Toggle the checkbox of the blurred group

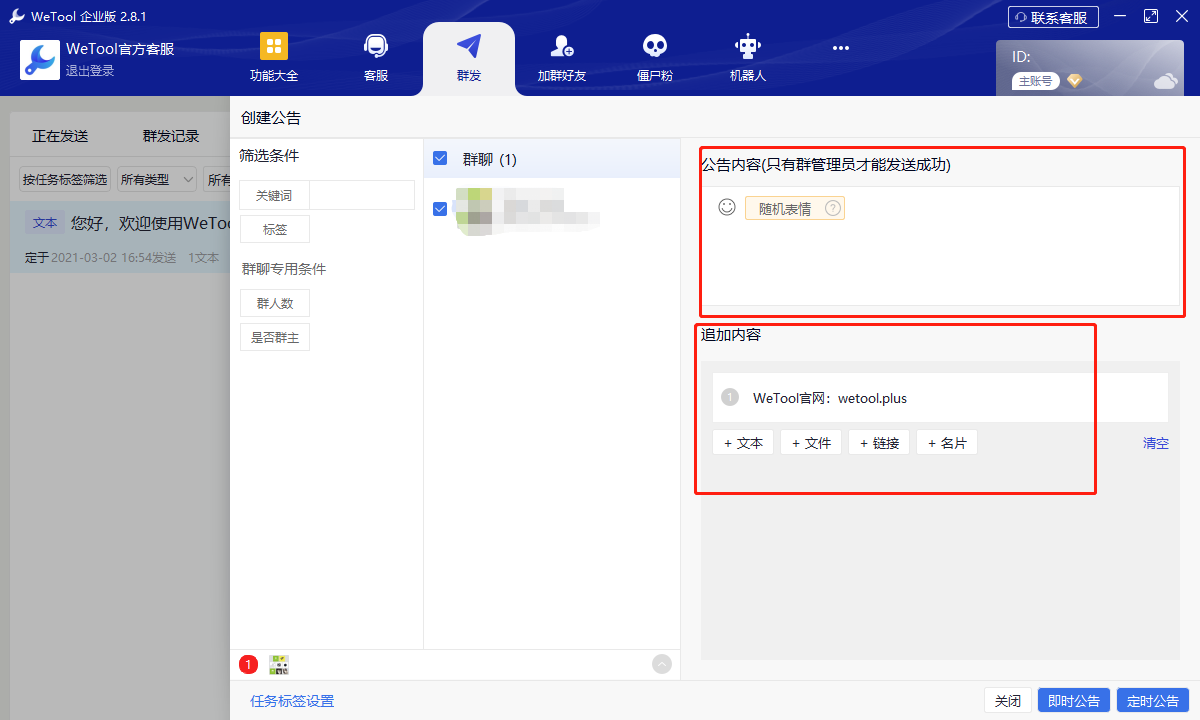pyautogui.click(x=440, y=208)
